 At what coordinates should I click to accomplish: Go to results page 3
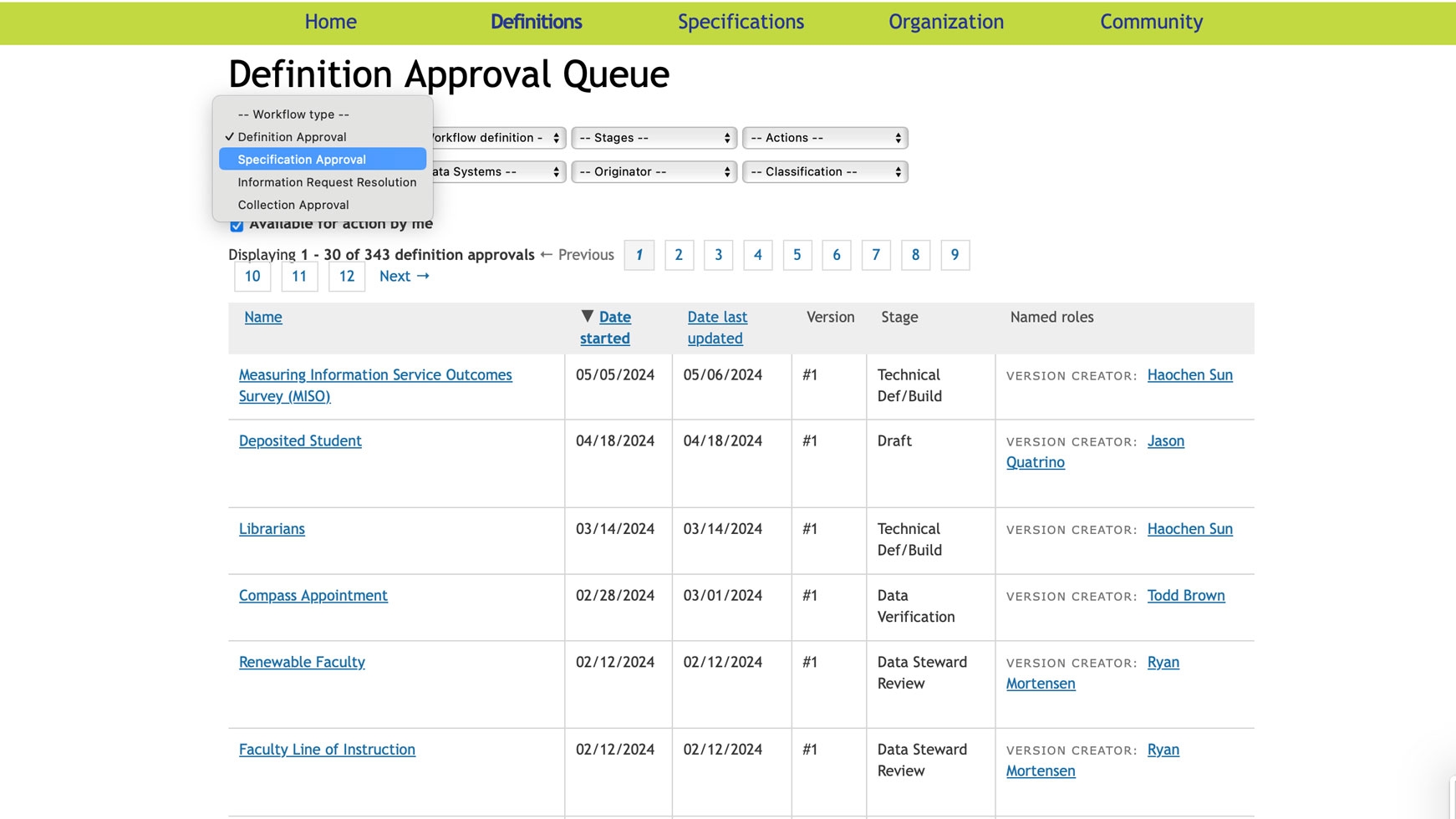coord(718,255)
